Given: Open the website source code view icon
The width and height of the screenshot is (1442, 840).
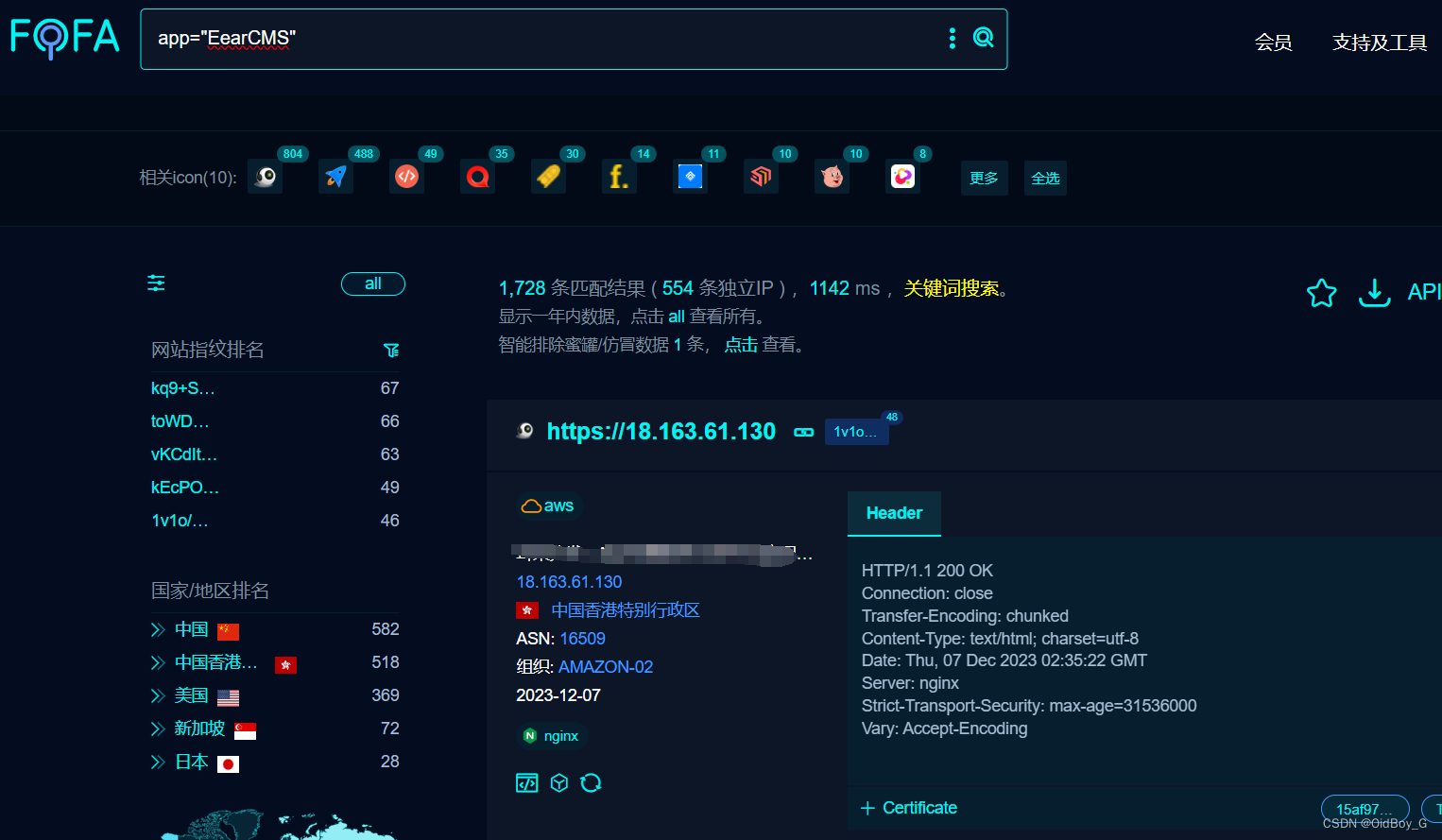Looking at the screenshot, I should pyautogui.click(x=527, y=782).
